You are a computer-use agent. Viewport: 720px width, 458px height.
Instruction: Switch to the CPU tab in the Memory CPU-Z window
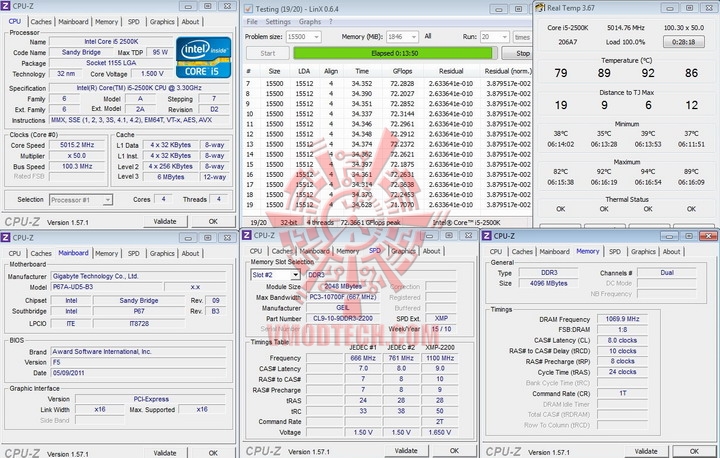coord(496,251)
